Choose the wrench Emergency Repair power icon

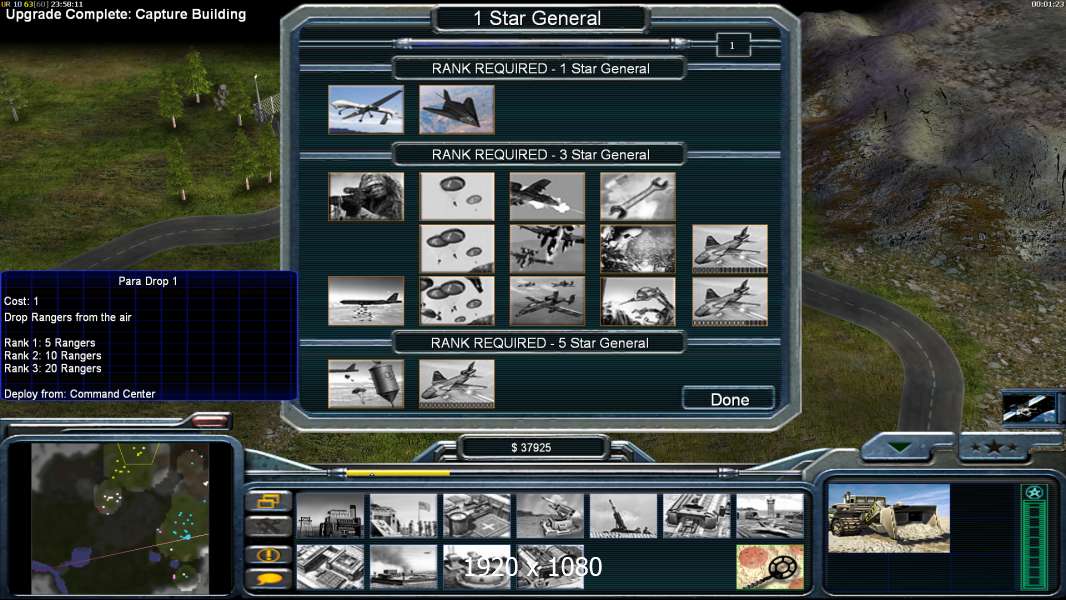pyautogui.click(x=638, y=196)
